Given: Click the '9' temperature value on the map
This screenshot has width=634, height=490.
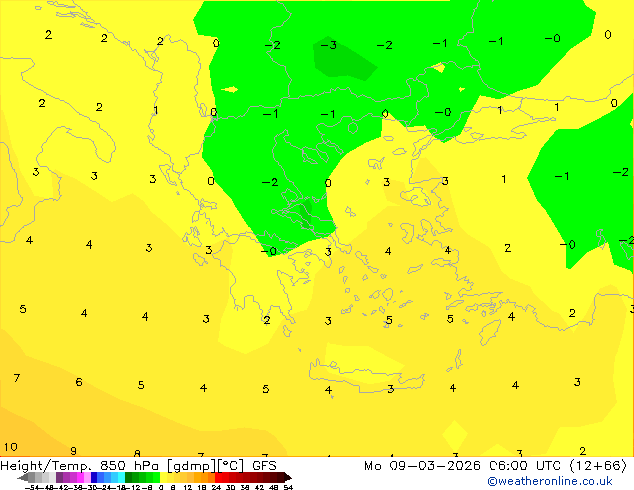Looking at the screenshot, I should coord(73,451).
